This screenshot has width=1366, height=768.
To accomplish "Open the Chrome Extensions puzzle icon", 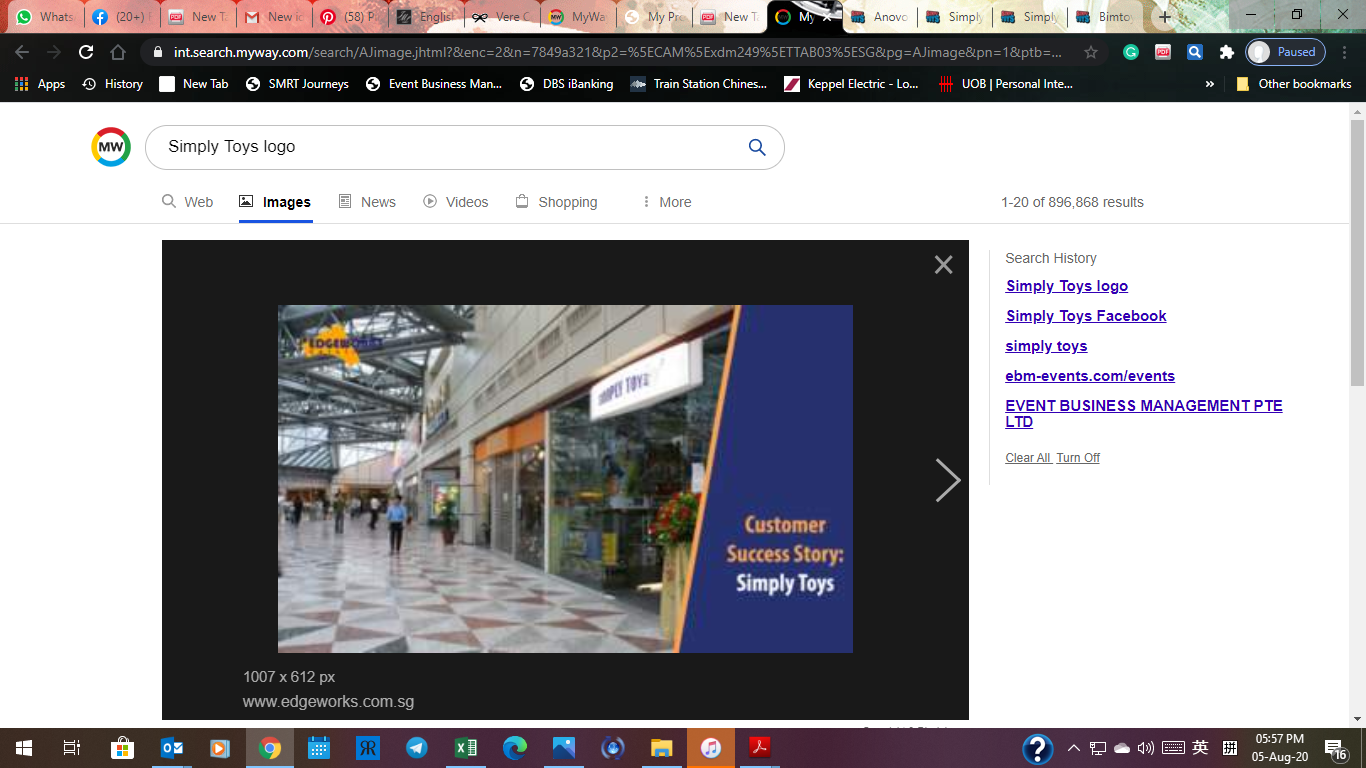I will pos(1226,52).
